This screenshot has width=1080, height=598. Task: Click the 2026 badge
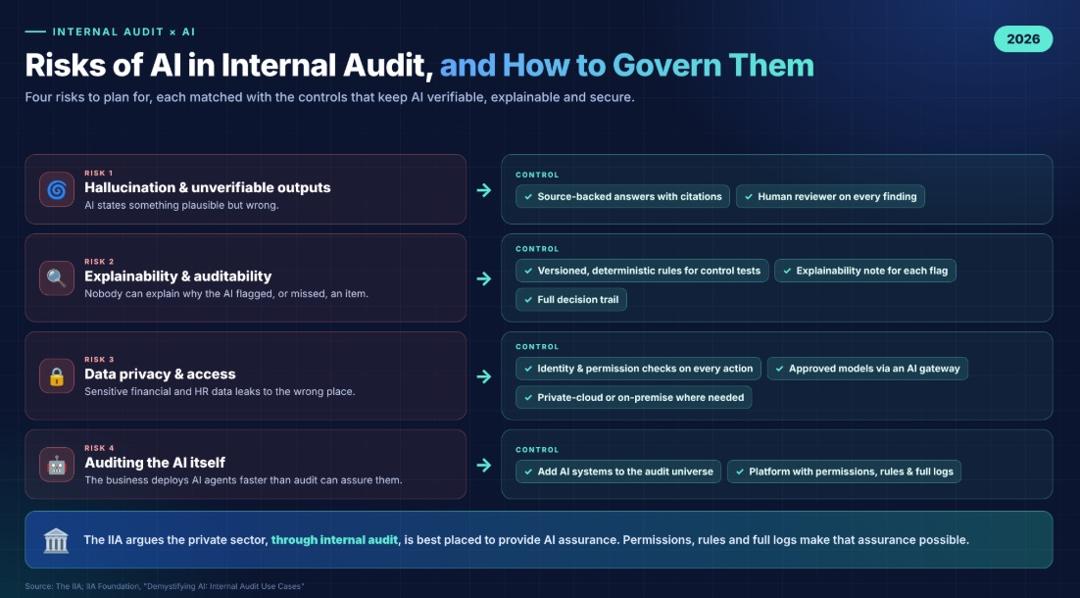[1023, 39]
